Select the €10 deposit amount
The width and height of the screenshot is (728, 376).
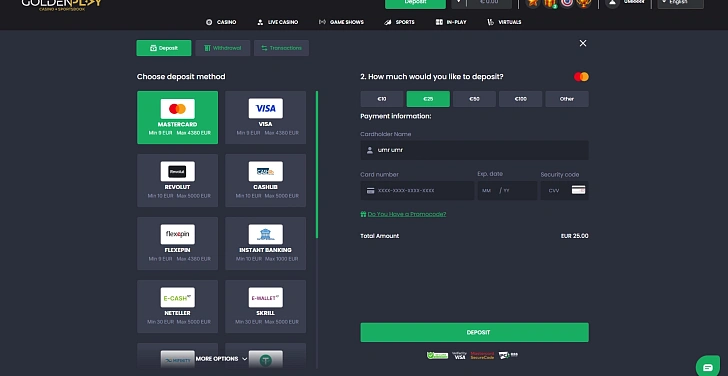coord(382,99)
